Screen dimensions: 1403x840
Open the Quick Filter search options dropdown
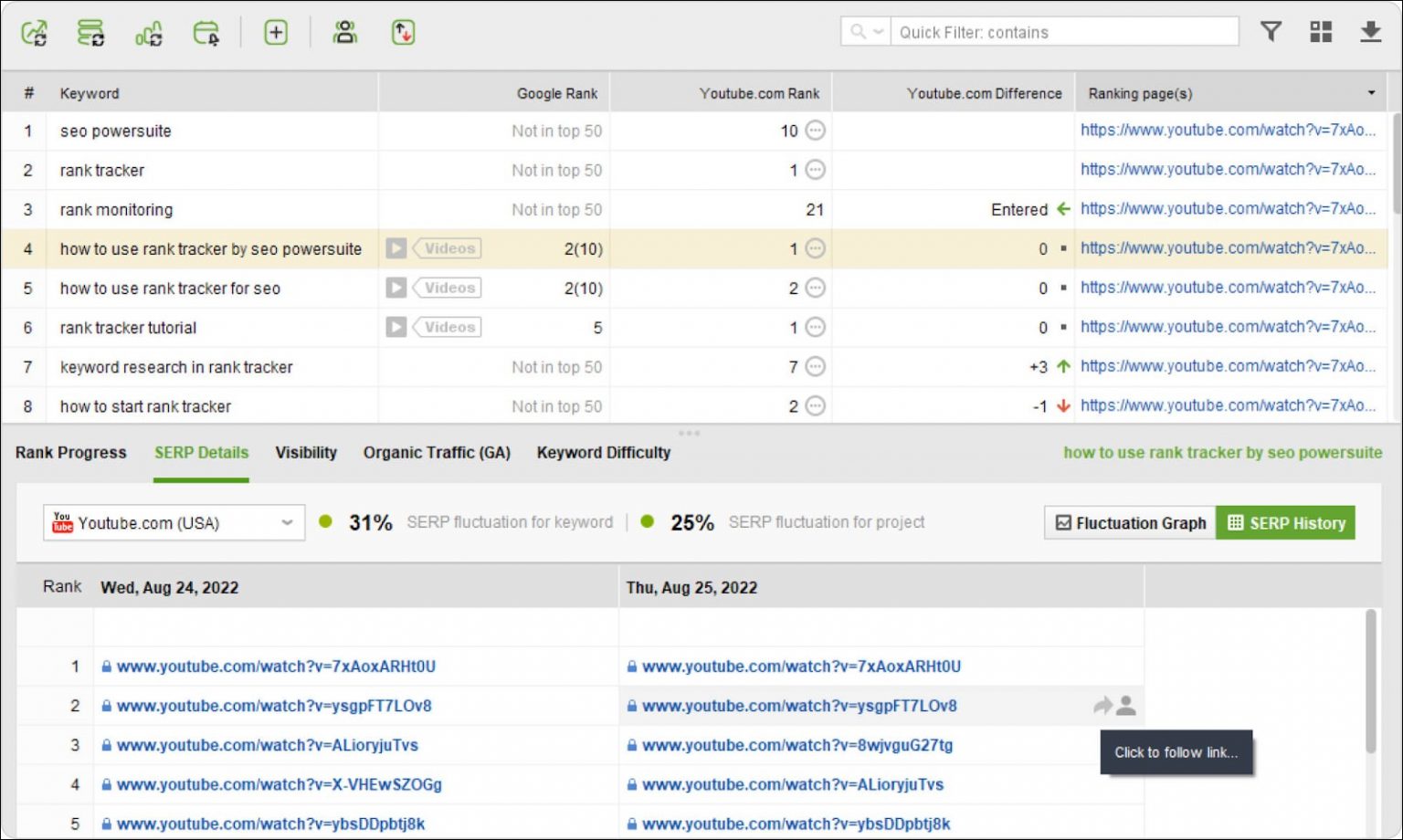[866, 32]
